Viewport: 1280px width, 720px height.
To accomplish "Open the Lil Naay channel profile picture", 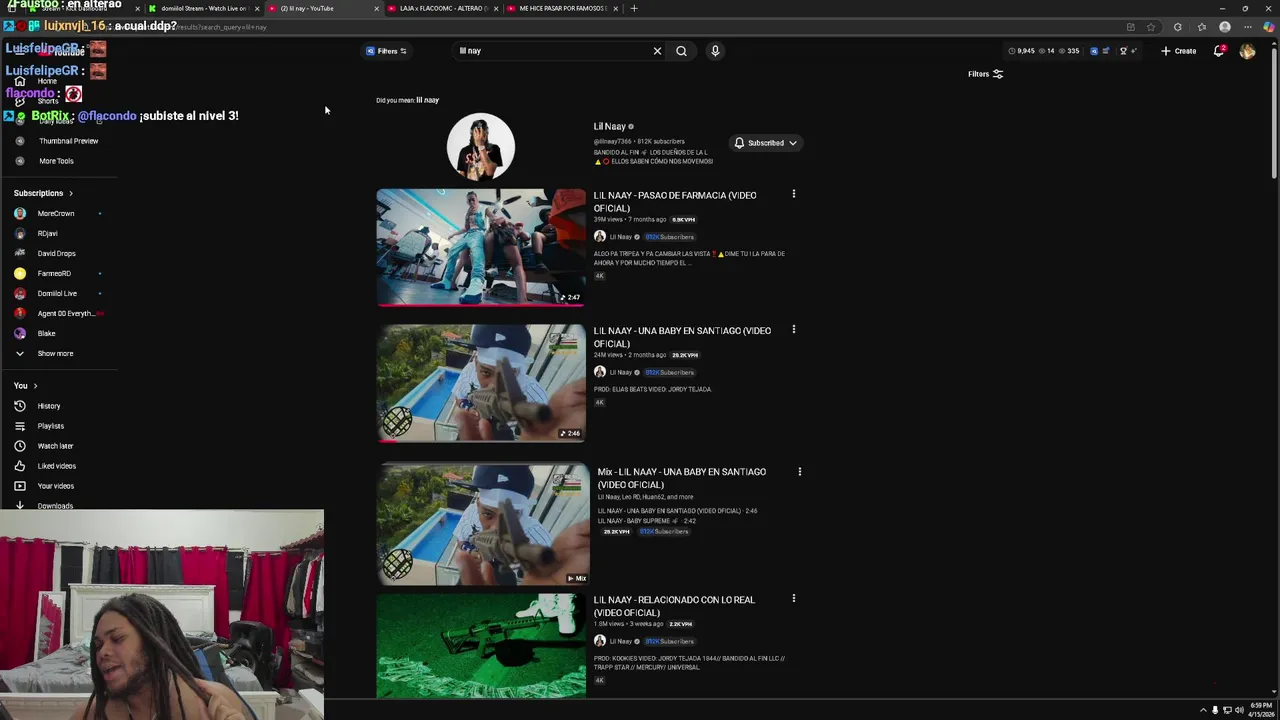I will 481,146.
